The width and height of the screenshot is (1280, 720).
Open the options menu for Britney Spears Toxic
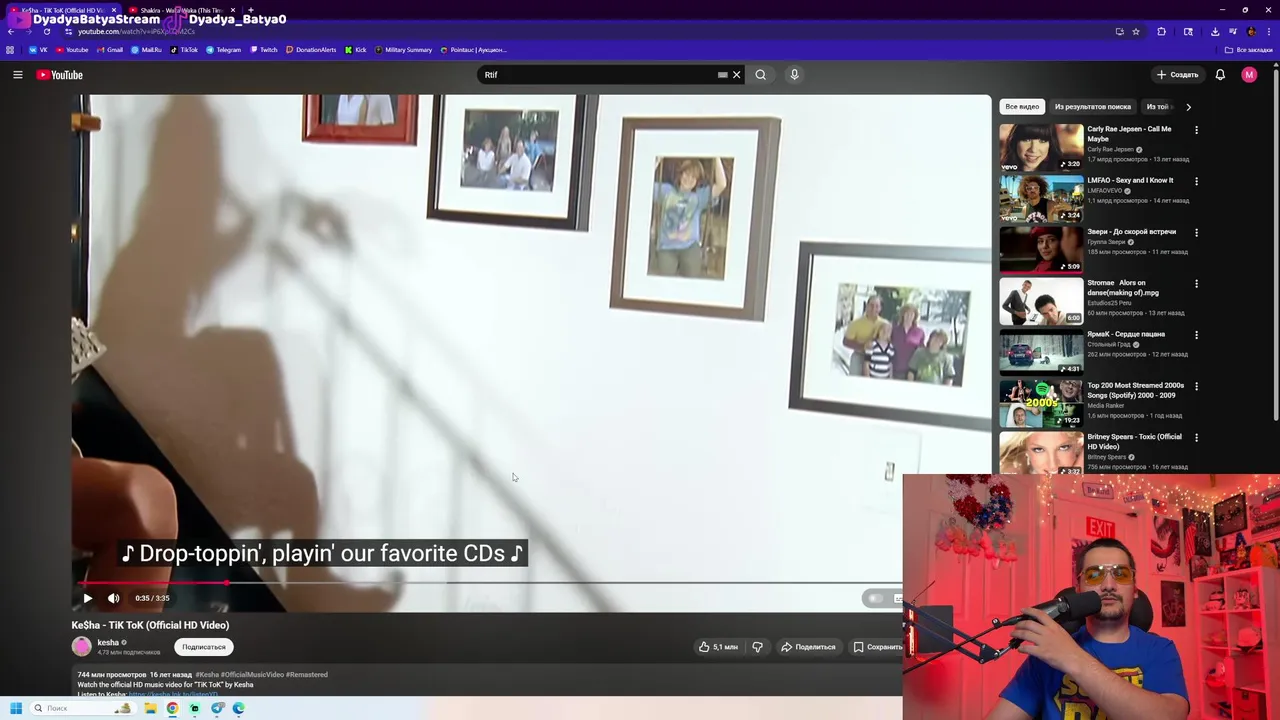click(1196, 437)
